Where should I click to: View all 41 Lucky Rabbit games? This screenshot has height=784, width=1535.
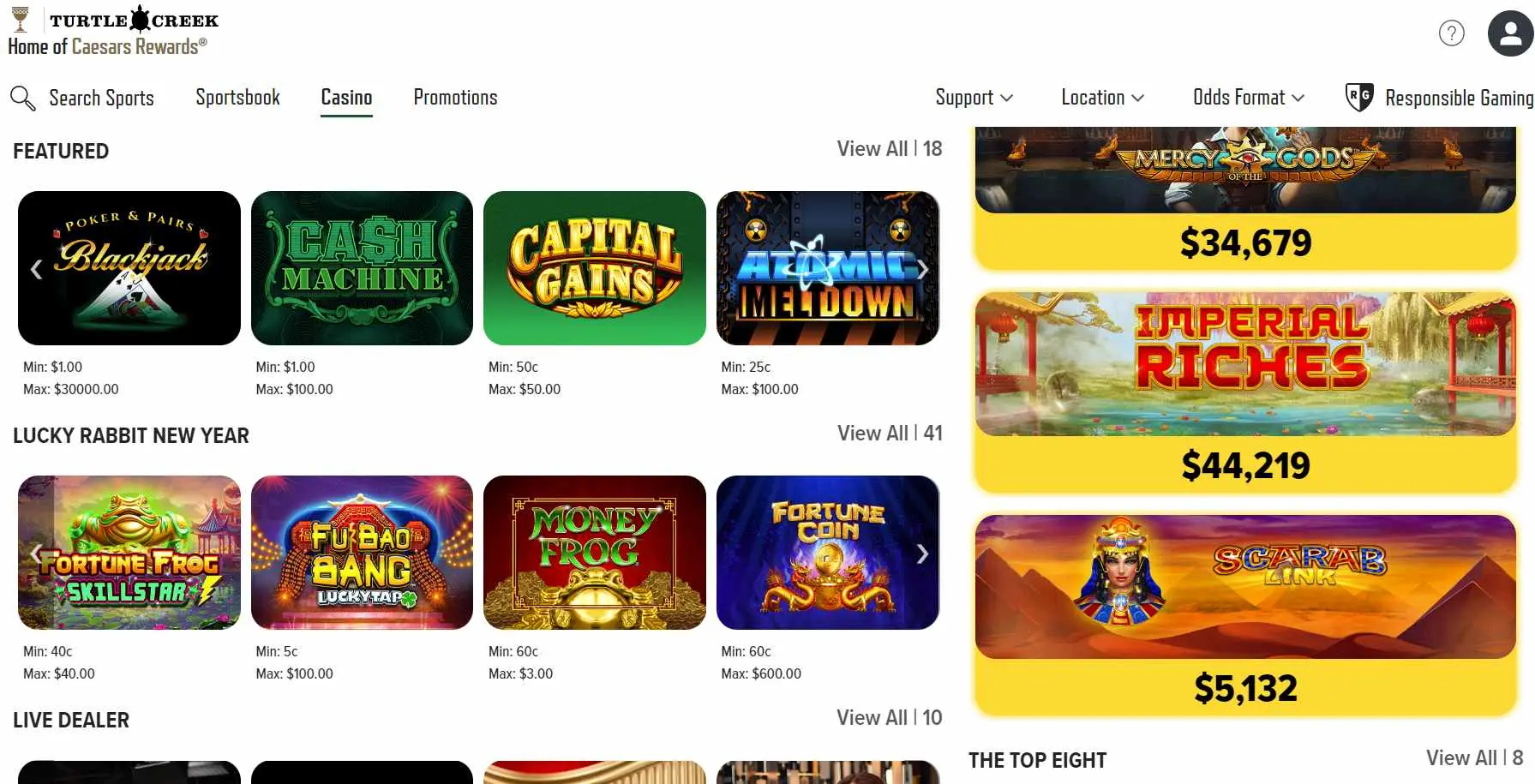(890, 434)
